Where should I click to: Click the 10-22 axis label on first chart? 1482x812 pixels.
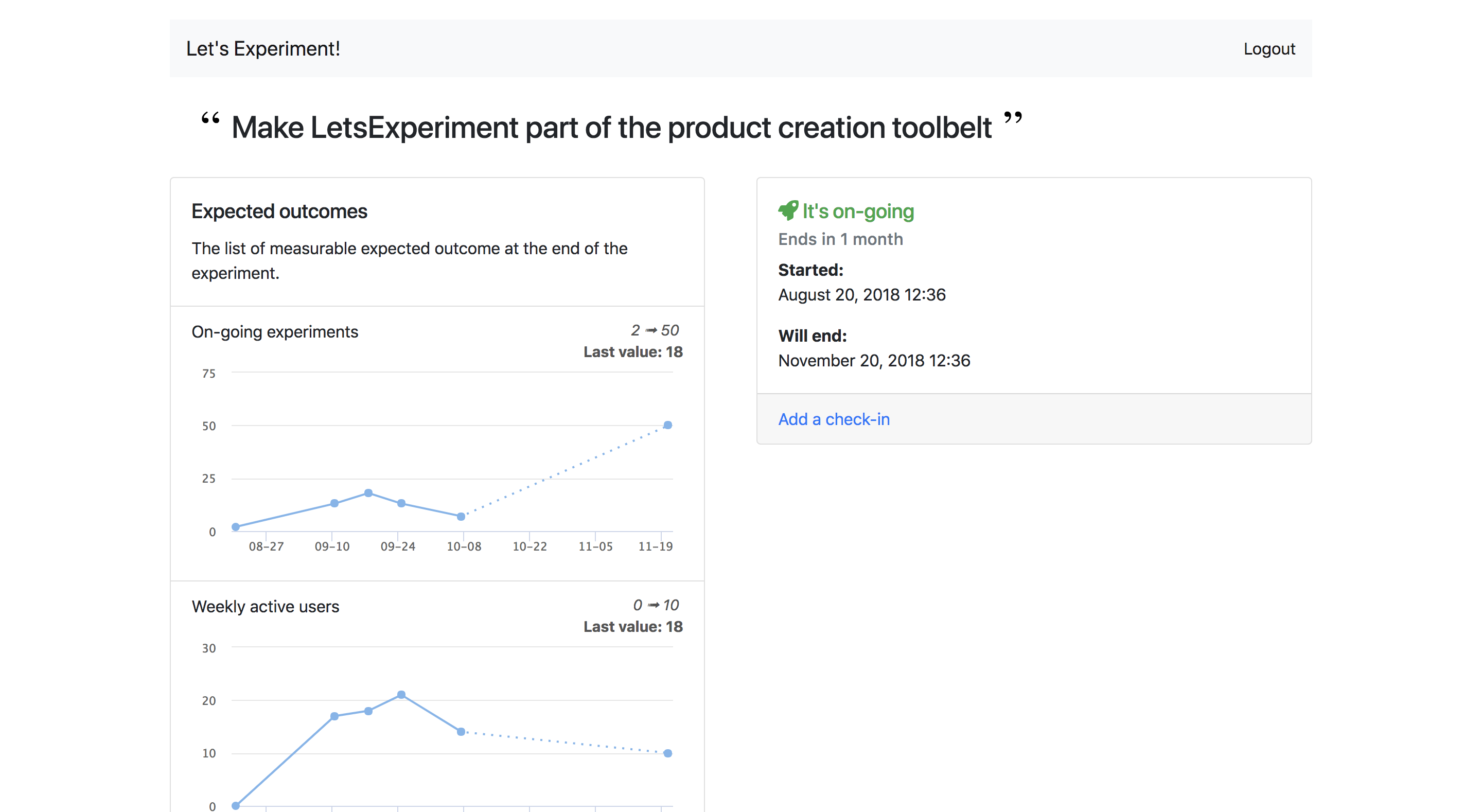click(x=530, y=546)
